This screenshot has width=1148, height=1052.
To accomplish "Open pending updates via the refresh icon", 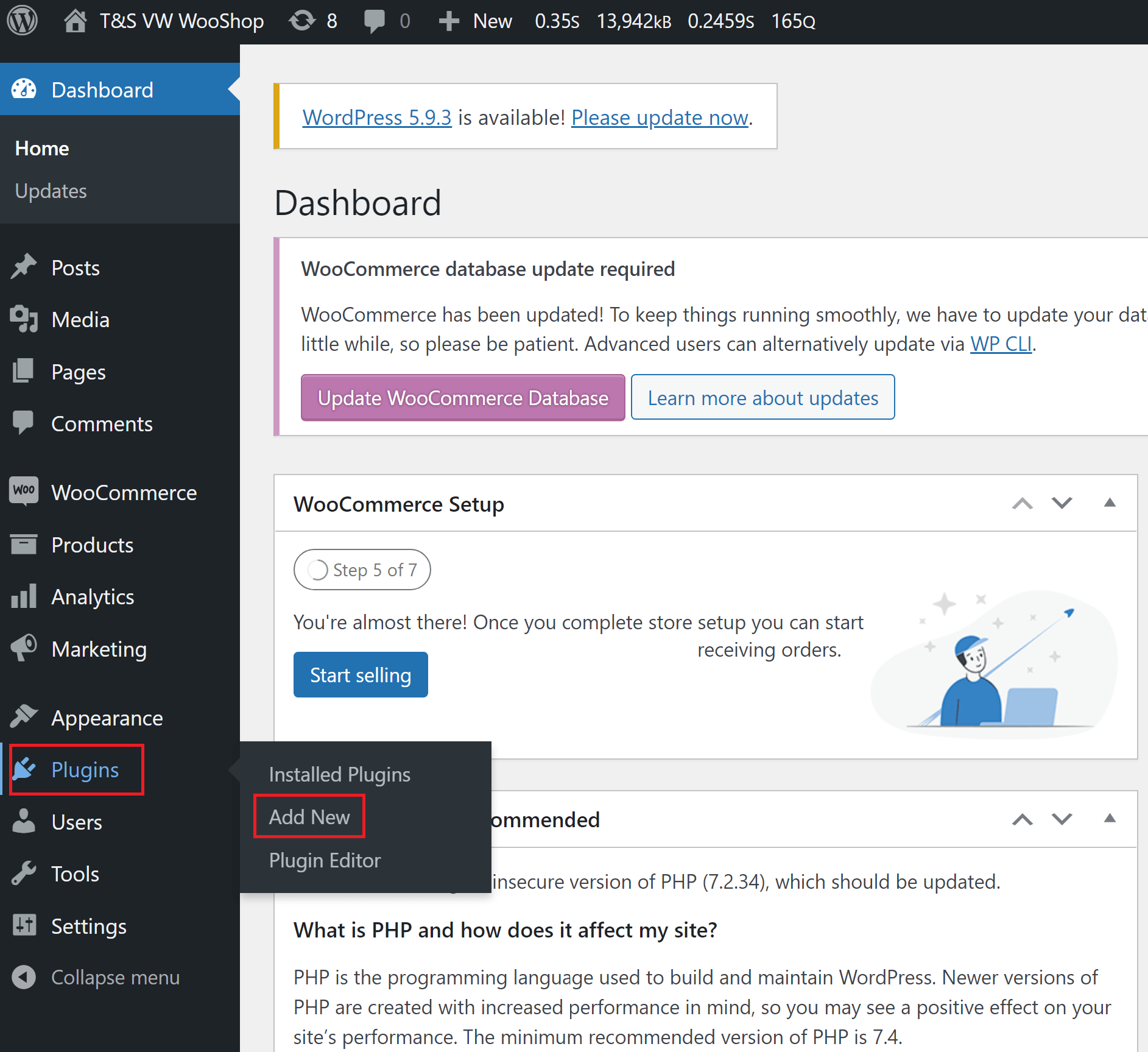I will click(x=301, y=20).
